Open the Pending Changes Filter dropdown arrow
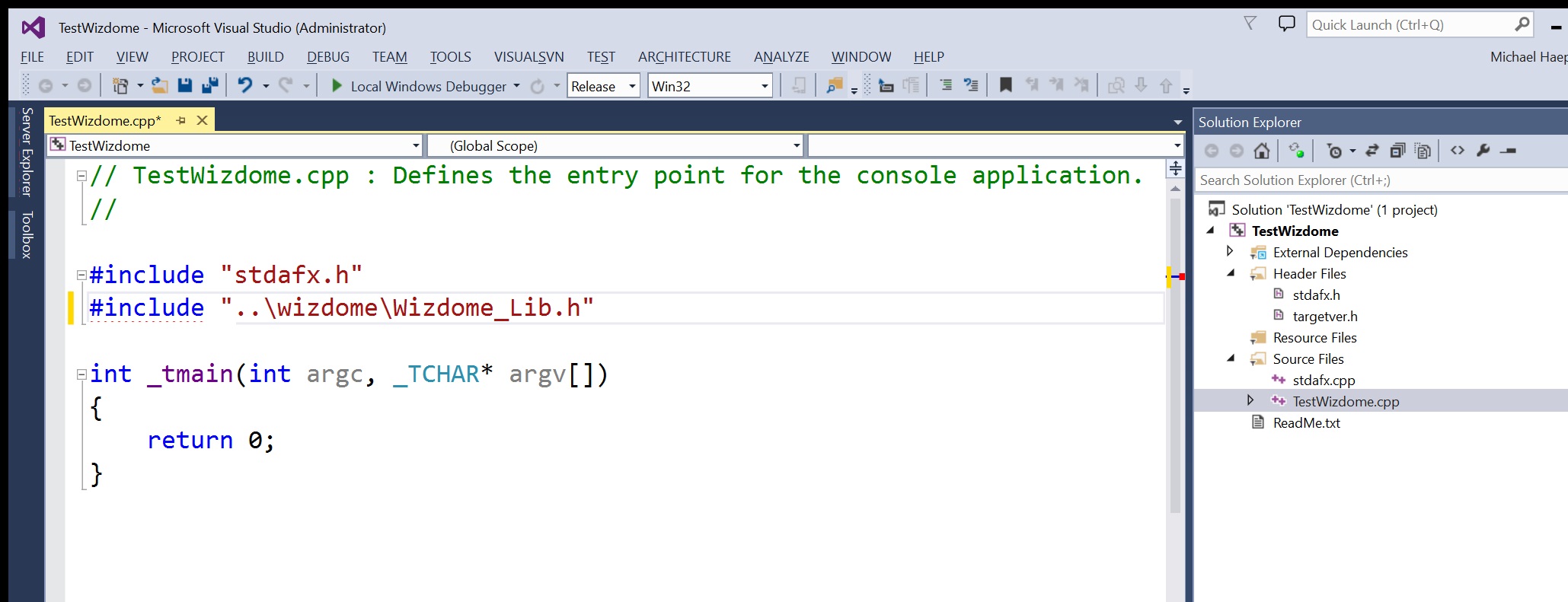 [1352, 151]
